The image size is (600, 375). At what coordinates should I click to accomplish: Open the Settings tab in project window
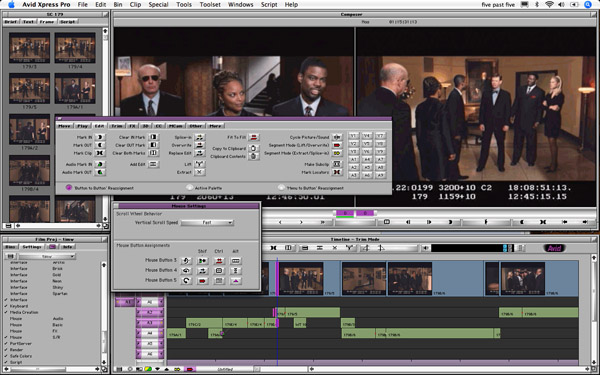(x=32, y=247)
